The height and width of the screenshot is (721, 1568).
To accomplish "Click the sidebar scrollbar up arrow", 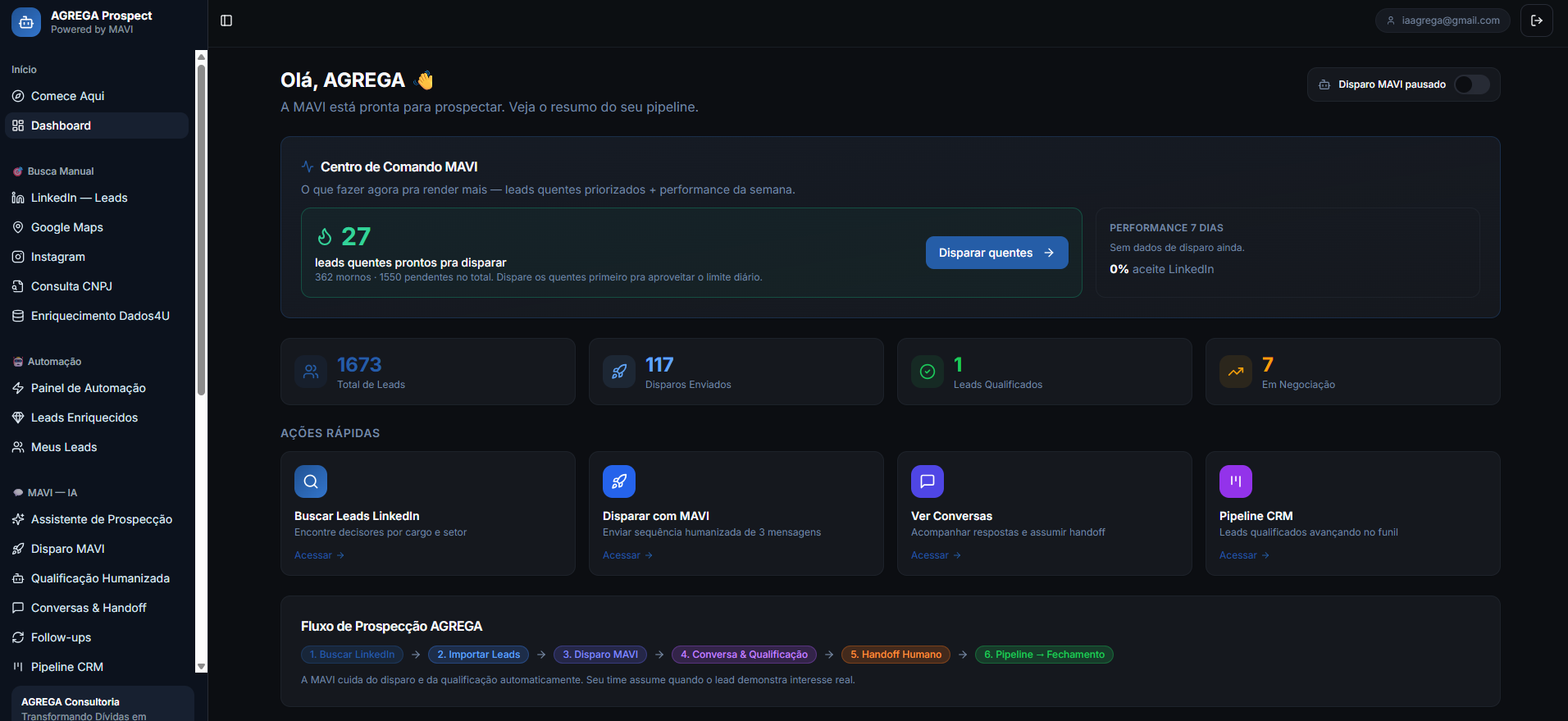I will tap(201, 57).
